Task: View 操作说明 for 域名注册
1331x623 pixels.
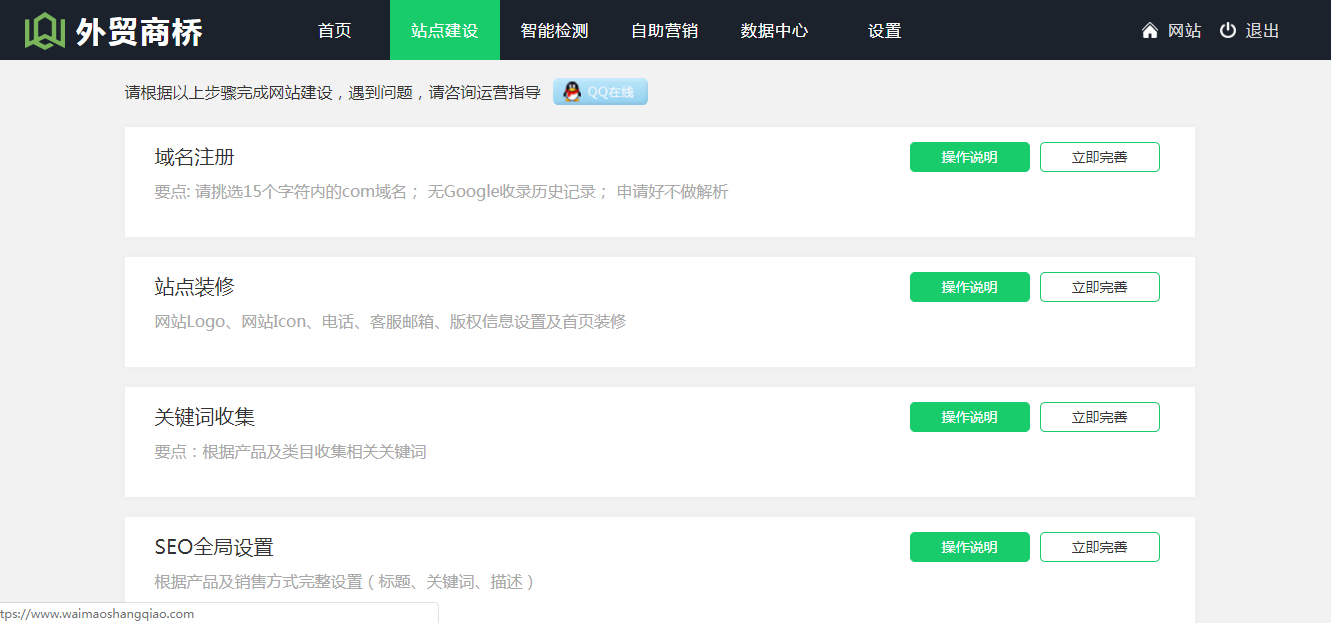Action: 969,157
